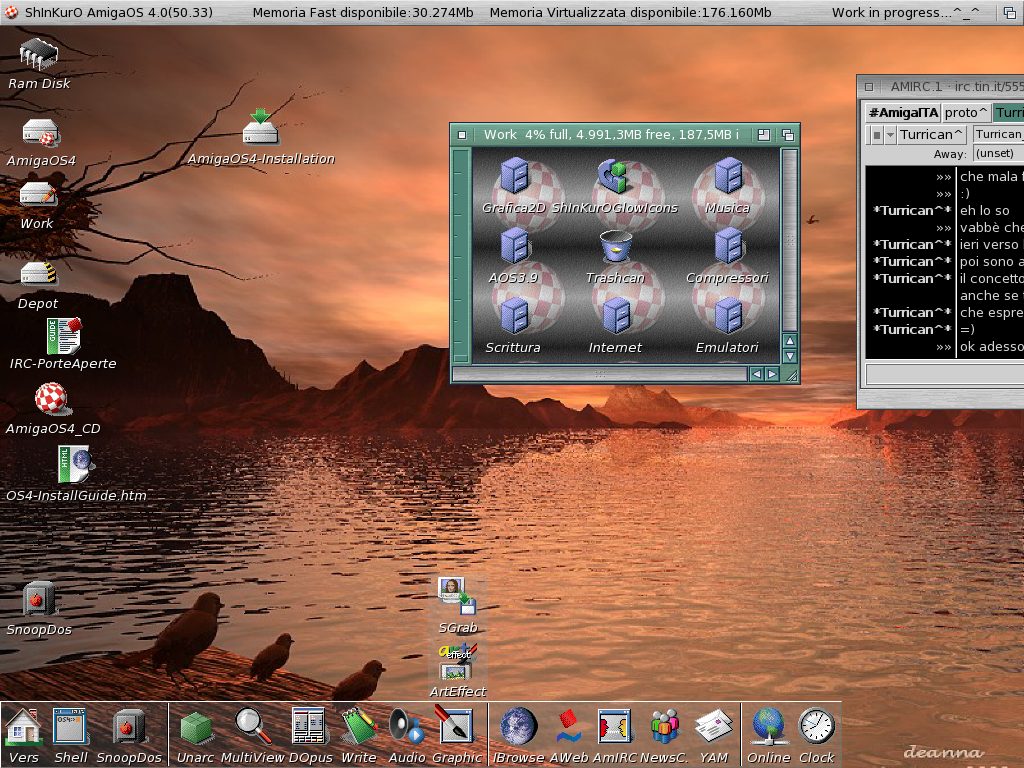Viewport: 1024px width, 768px height.
Task: Click the Work window horizontal scrollbar
Action: [599, 374]
